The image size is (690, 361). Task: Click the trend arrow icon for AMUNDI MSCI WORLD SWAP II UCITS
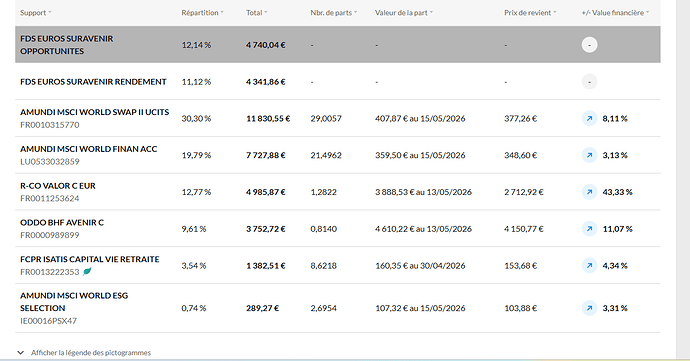pyautogui.click(x=589, y=118)
